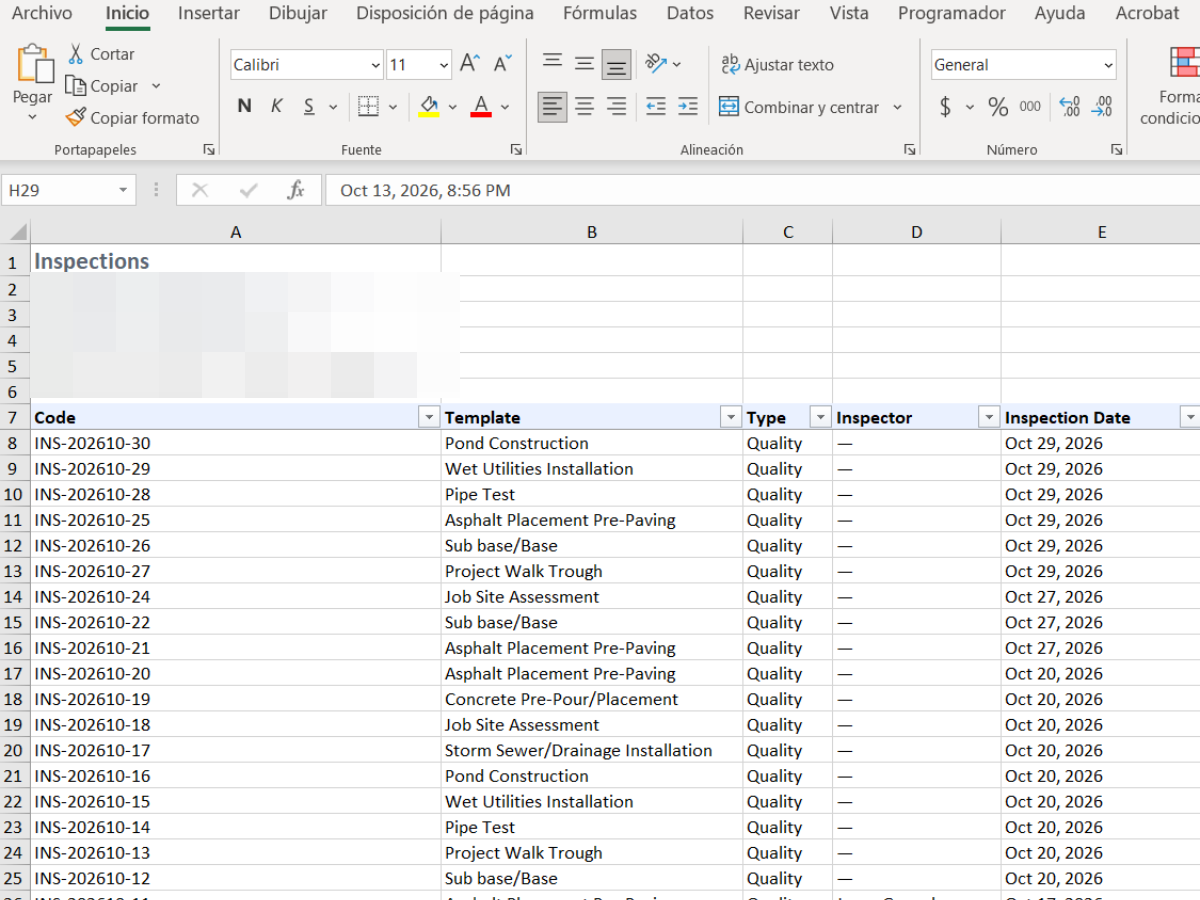
Task: Open borders dropdown arrow
Action: point(393,107)
